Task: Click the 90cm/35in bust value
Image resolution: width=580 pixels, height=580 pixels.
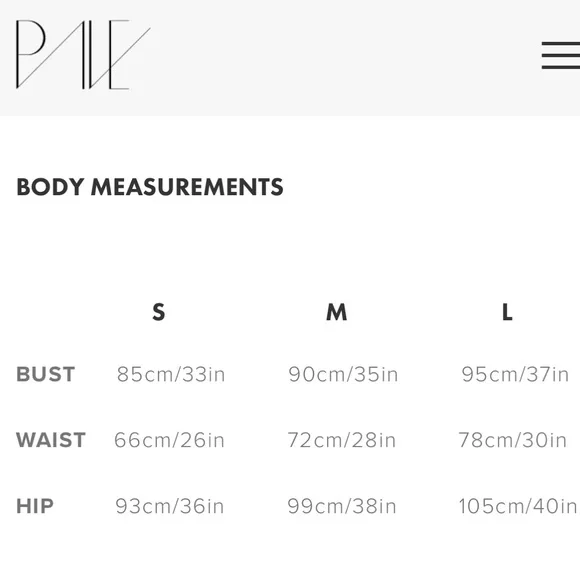Action: tap(343, 374)
